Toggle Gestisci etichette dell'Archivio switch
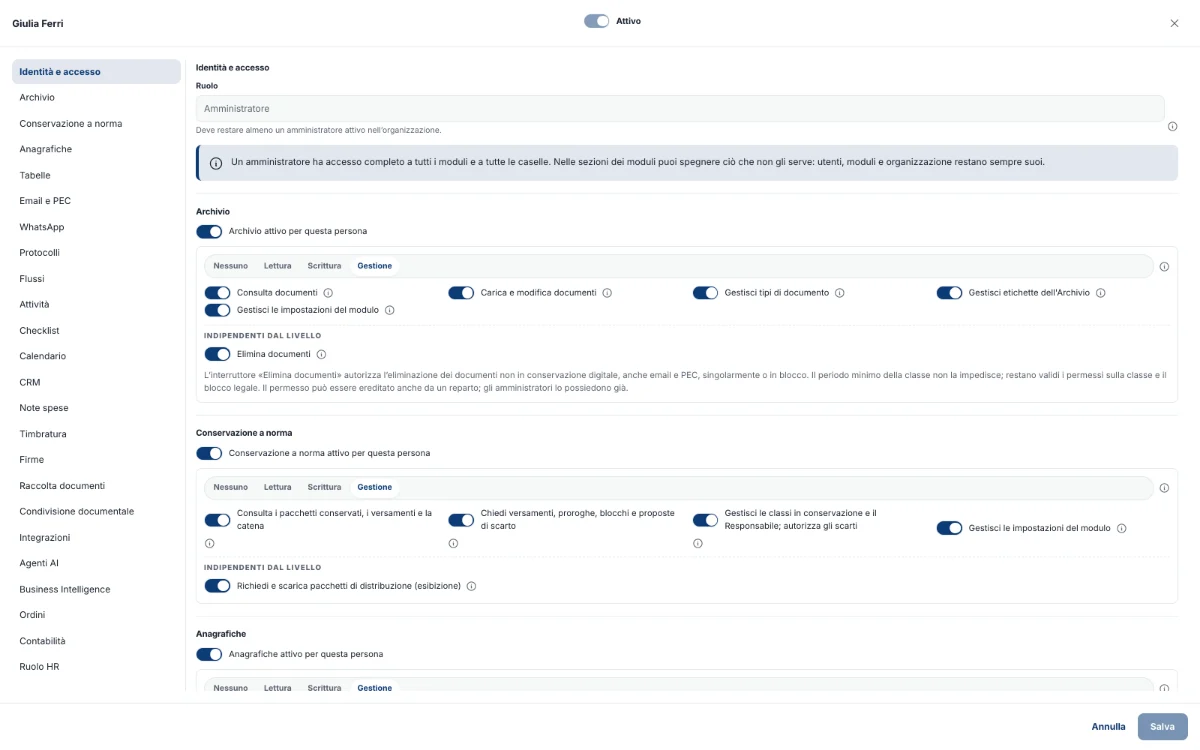Viewport: 1200px width, 750px height. pyautogui.click(x=949, y=293)
